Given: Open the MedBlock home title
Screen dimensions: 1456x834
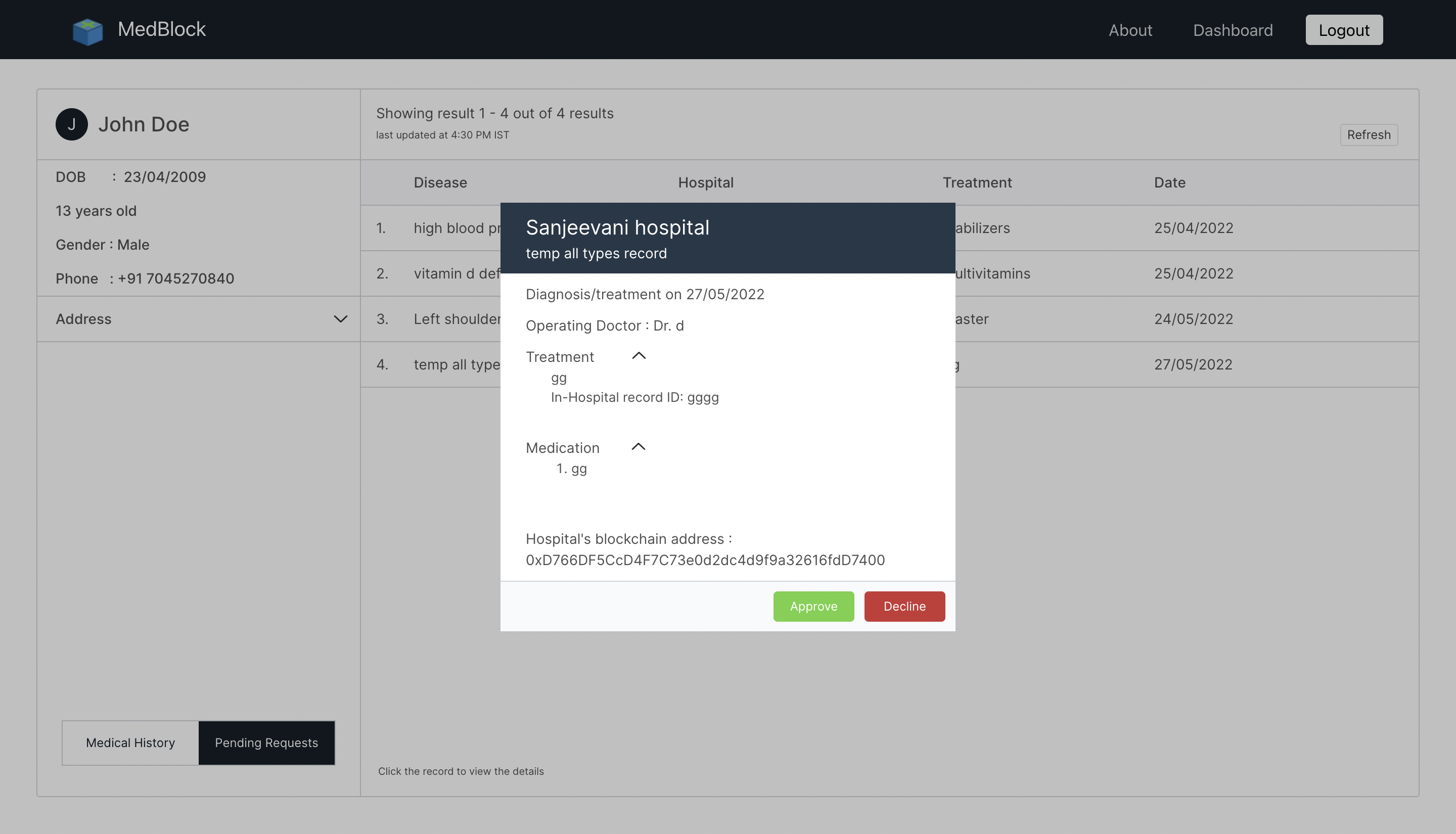Looking at the screenshot, I should click(161, 29).
